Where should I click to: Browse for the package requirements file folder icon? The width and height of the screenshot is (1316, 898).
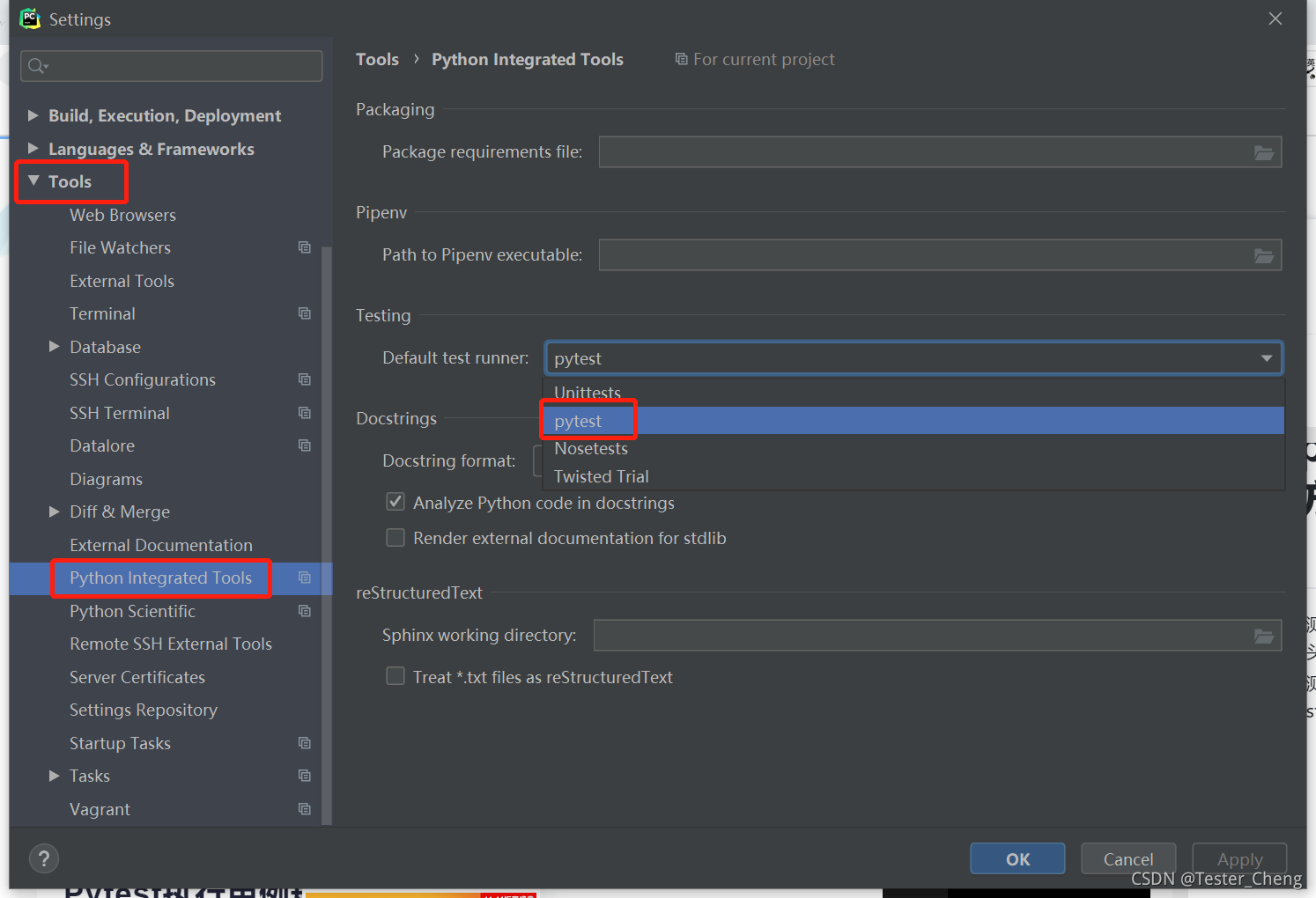1264,152
